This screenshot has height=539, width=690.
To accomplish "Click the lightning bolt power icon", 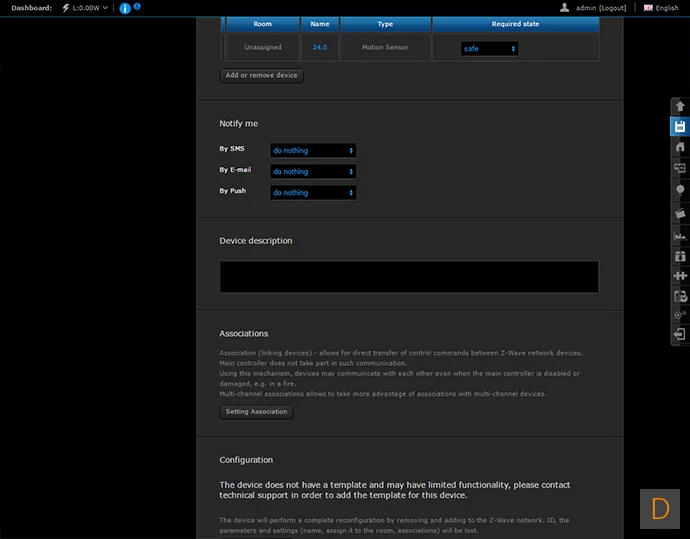I will click(x=66, y=8).
